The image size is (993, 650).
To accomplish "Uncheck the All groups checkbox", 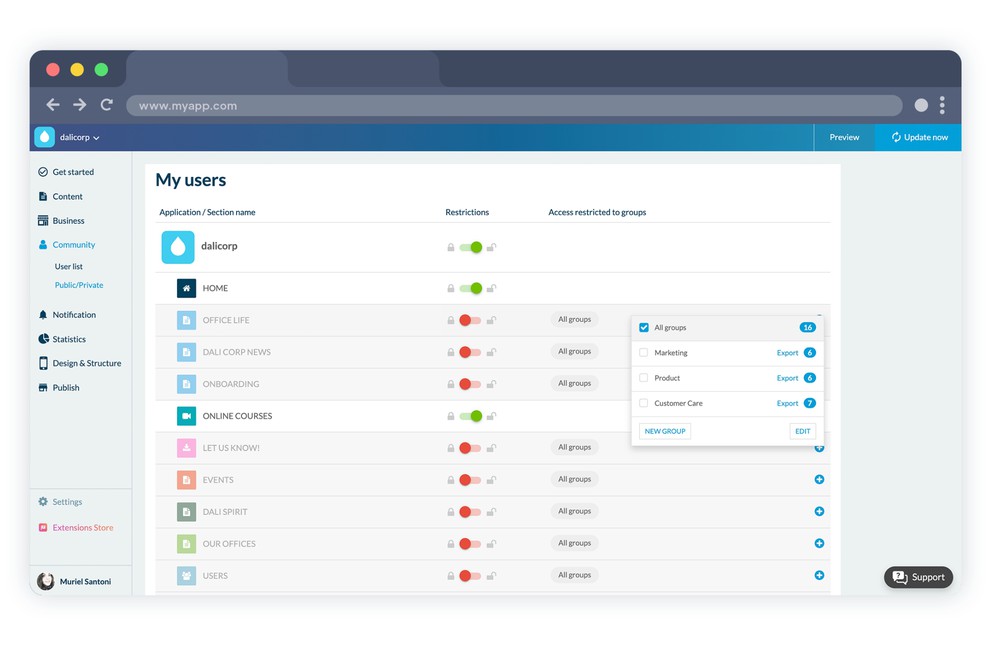I will coord(644,328).
